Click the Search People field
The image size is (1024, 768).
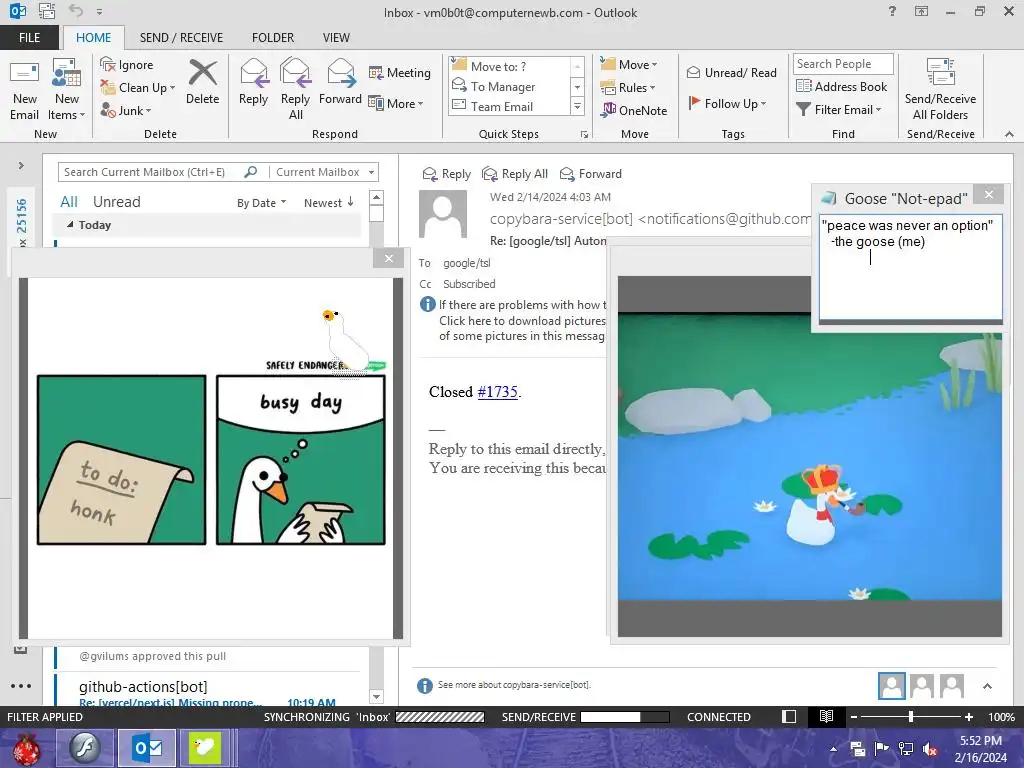[843, 63]
